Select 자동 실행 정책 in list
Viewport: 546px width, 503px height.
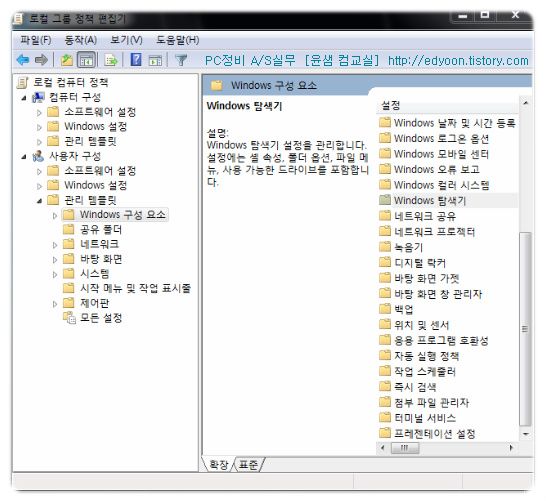(x=427, y=355)
